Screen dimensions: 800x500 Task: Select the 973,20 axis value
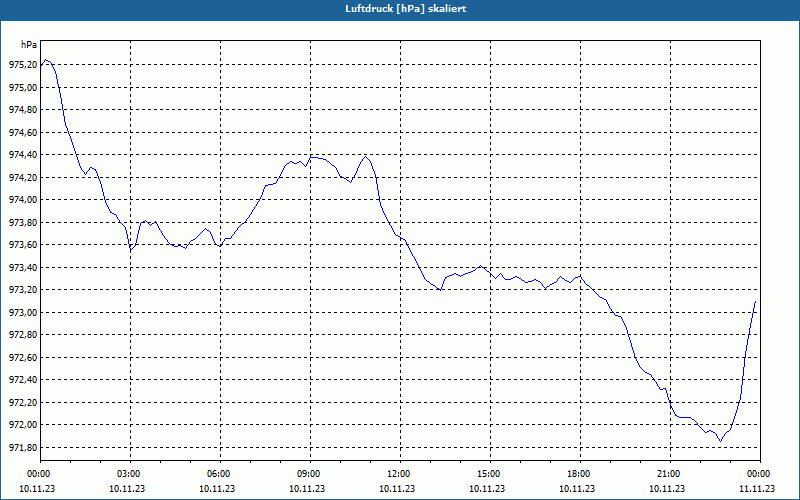point(23,290)
